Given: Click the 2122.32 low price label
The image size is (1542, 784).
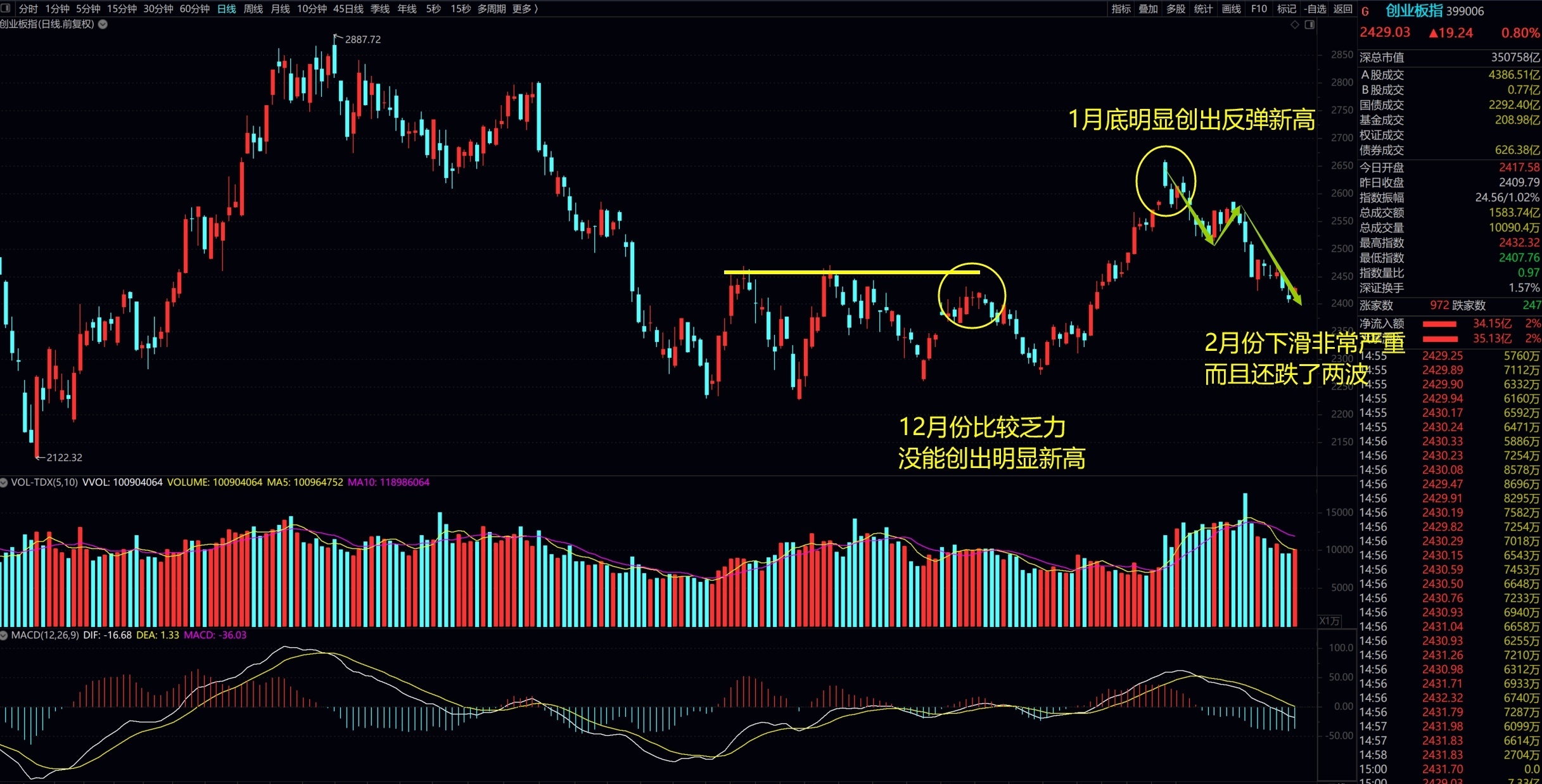Looking at the screenshot, I should [64, 458].
